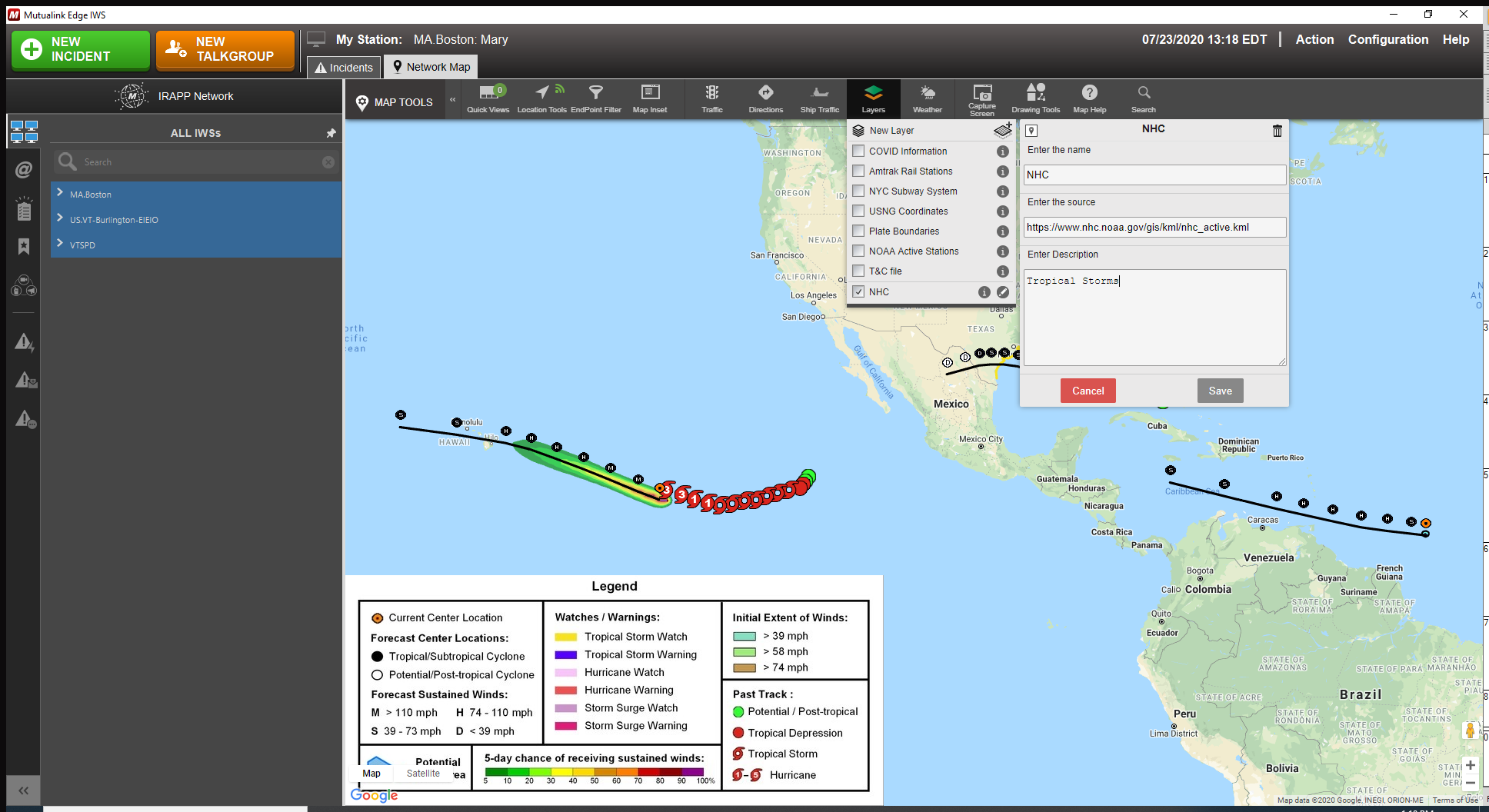Viewport: 1489px width, 812px height.
Task: Open Map Help
Action: [1089, 100]
